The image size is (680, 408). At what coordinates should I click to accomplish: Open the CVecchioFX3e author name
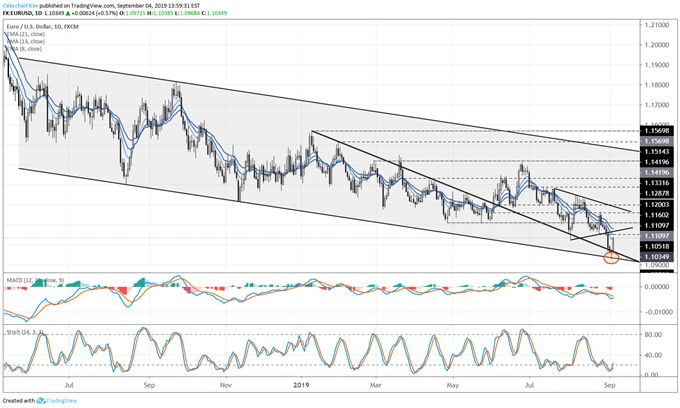tap(20, 7)
